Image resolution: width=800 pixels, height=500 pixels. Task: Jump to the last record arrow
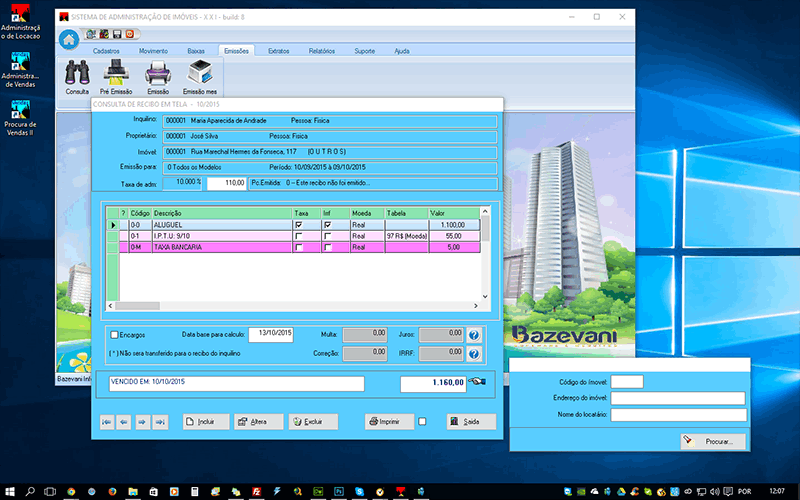158,422
